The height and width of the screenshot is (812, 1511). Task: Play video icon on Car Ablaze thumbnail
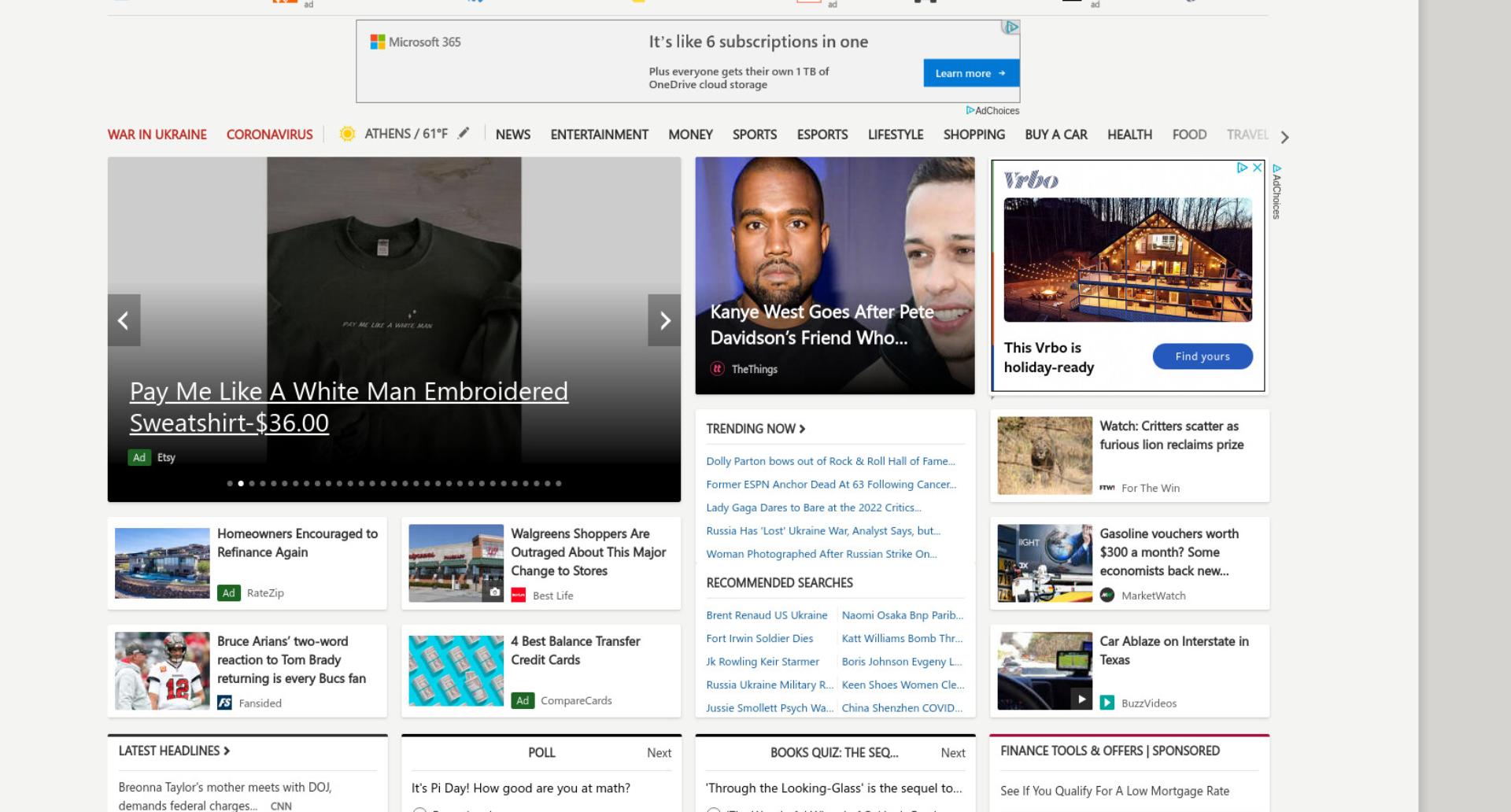[1082, 699]
